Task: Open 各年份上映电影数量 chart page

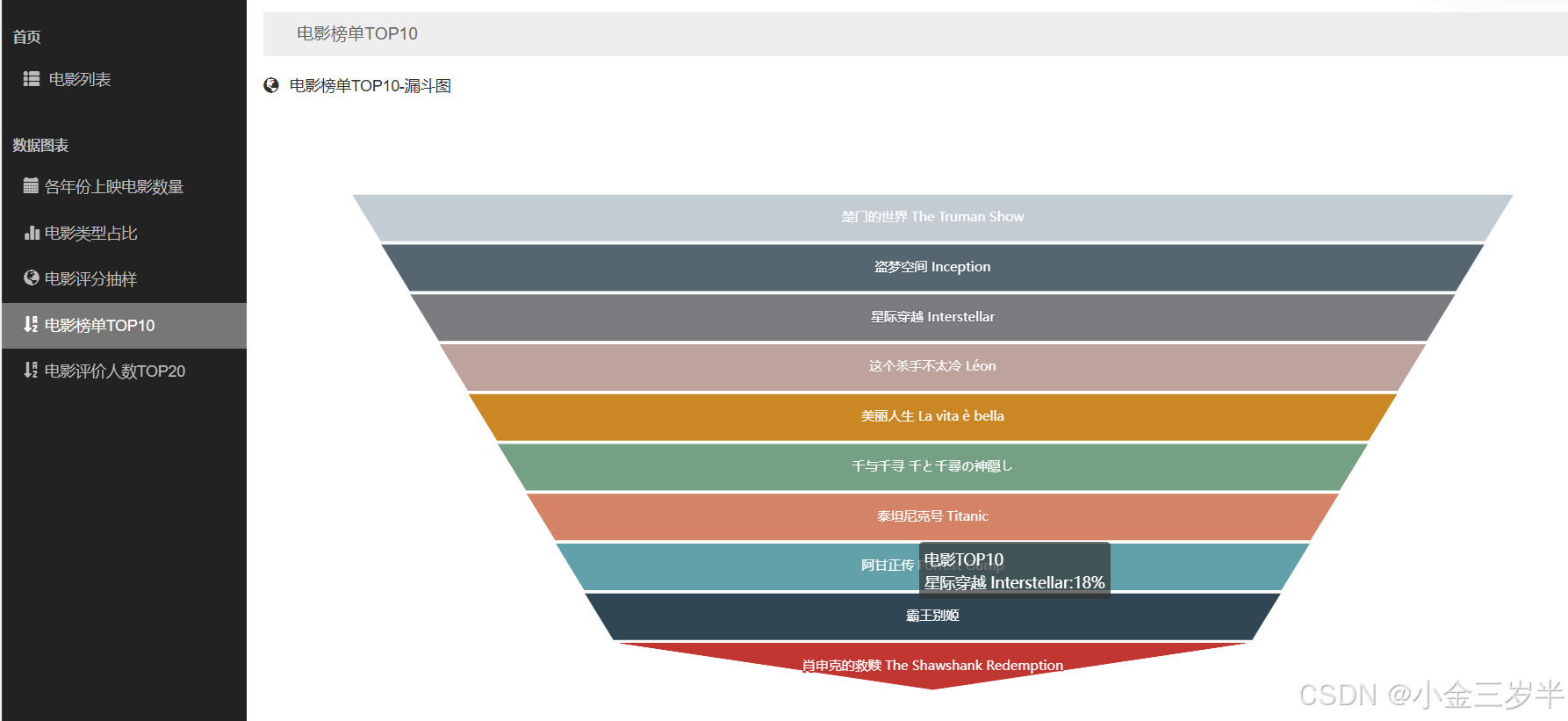Action: pyautogui.click(x=125, y=186)
